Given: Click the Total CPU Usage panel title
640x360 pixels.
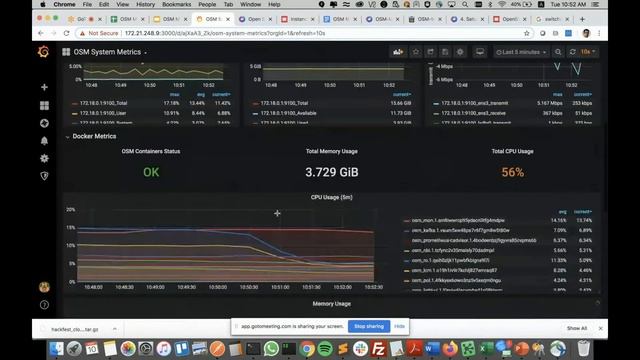Looking at the screenshot, I should click(x=512, y=151).
